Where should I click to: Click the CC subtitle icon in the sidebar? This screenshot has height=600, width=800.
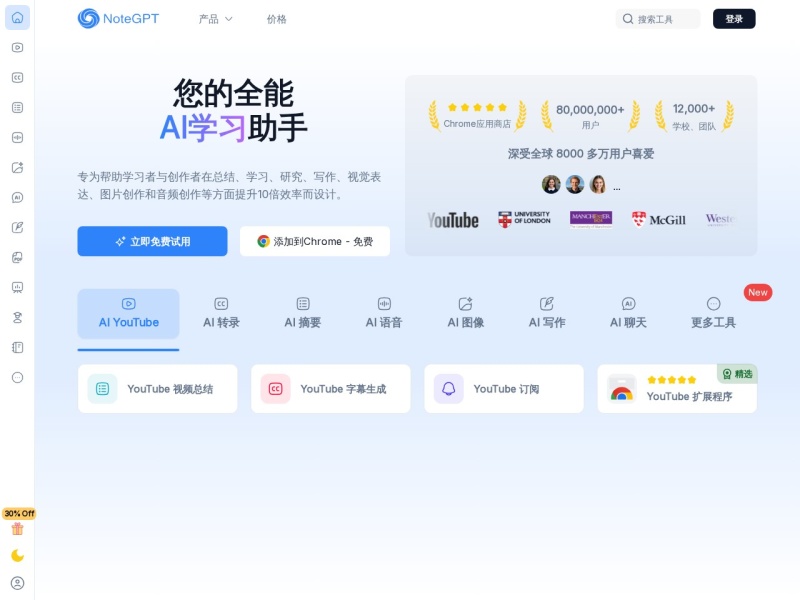click(x=16, y=76)
